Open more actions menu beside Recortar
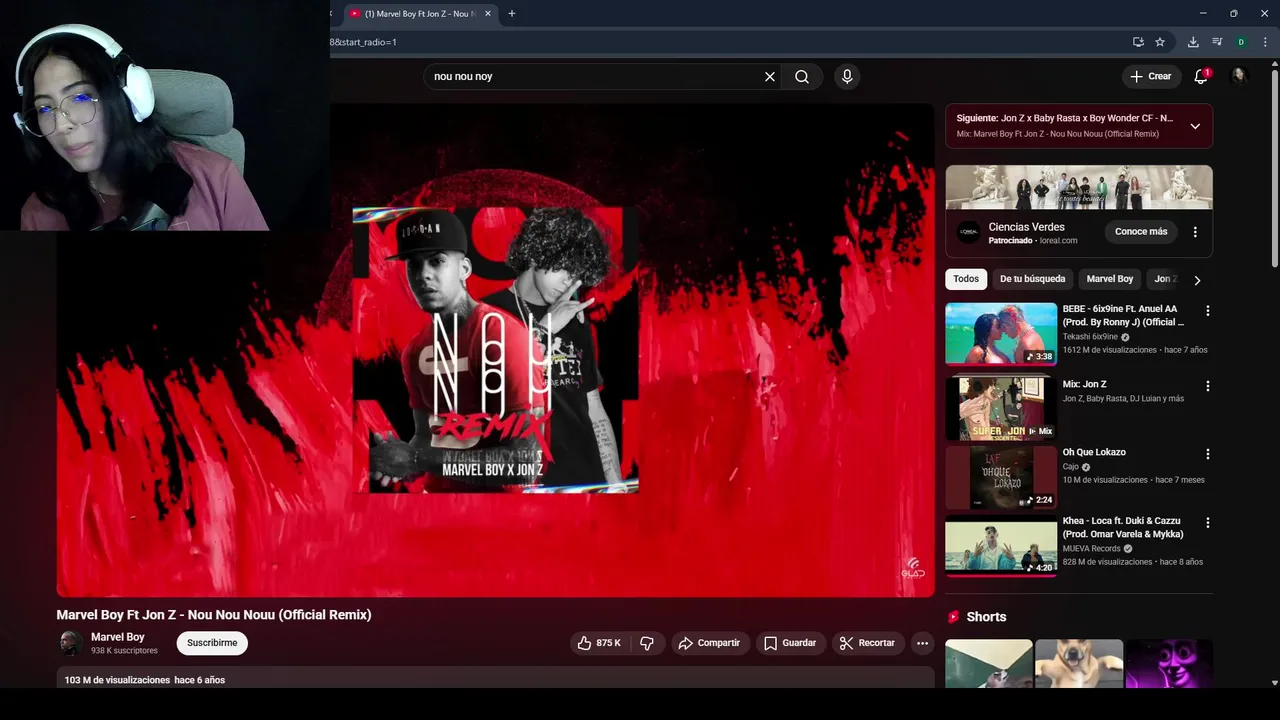This screenshot has height=720, width=1280. point(922,643)
